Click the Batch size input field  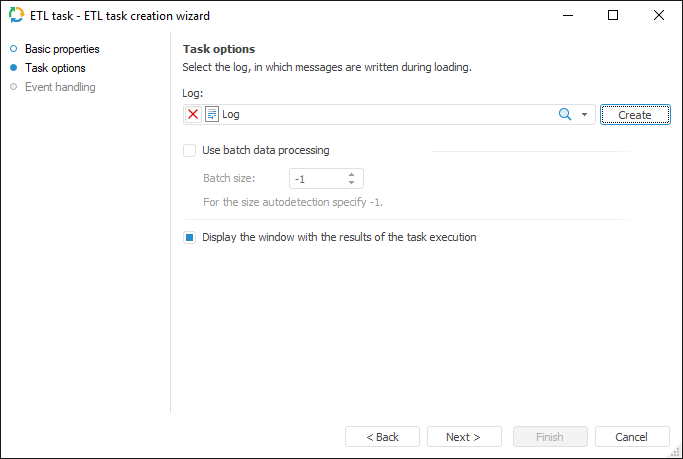pos(318,179)
